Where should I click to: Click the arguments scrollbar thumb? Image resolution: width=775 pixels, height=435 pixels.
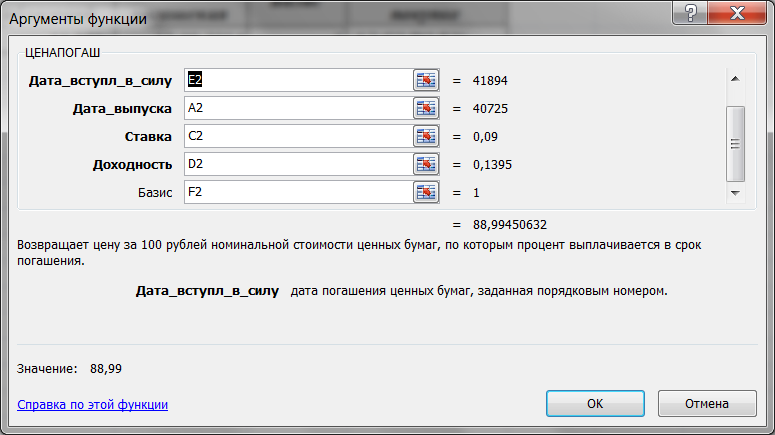(x=735, y=144)
